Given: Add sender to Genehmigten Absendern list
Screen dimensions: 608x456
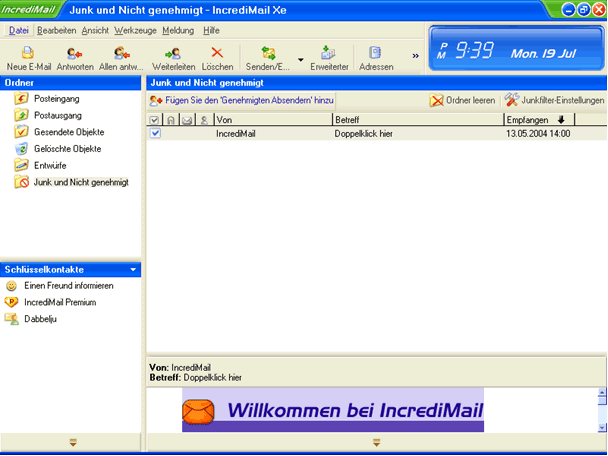Looking at the screenshot, I should coord(241,100).
